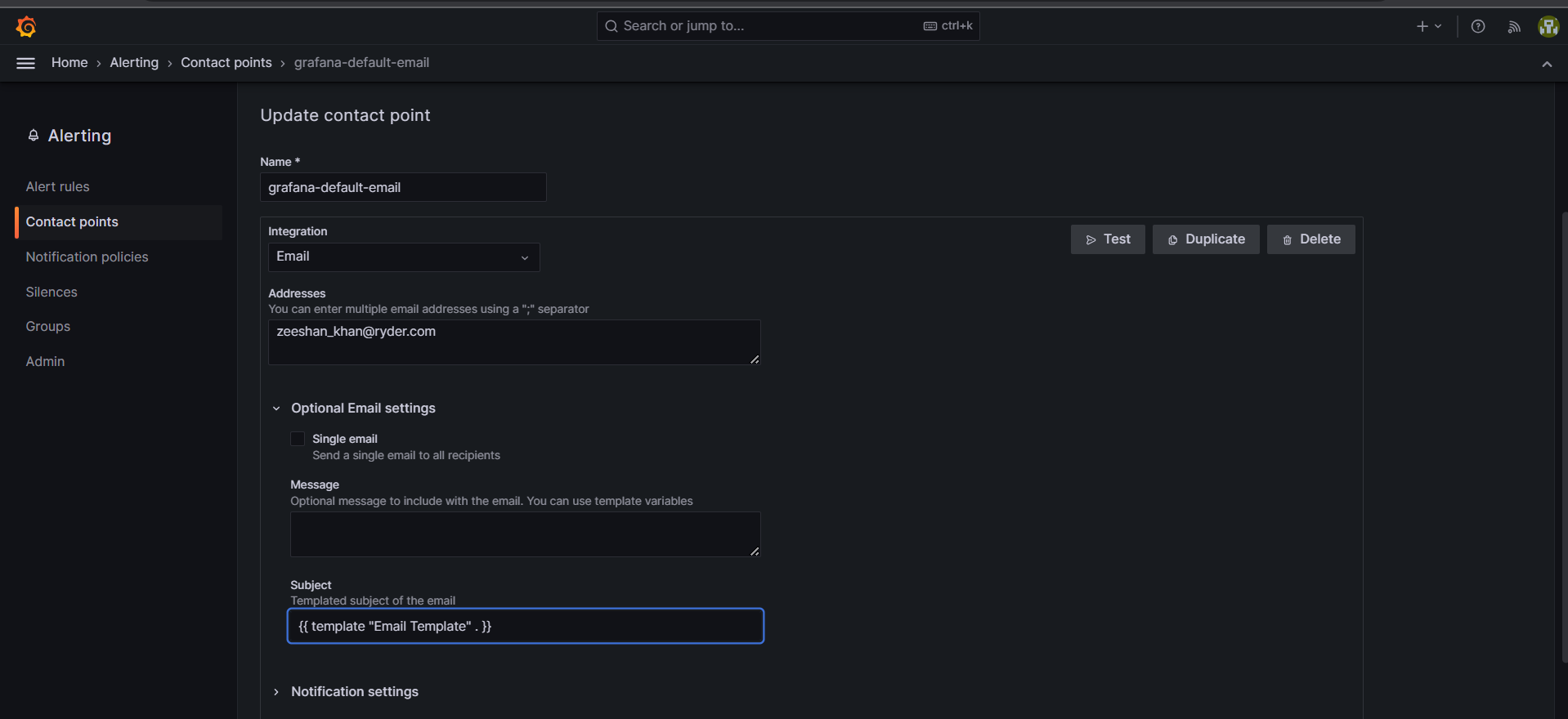
Task: Click the Test button
Action: [x=1108, y=239]
